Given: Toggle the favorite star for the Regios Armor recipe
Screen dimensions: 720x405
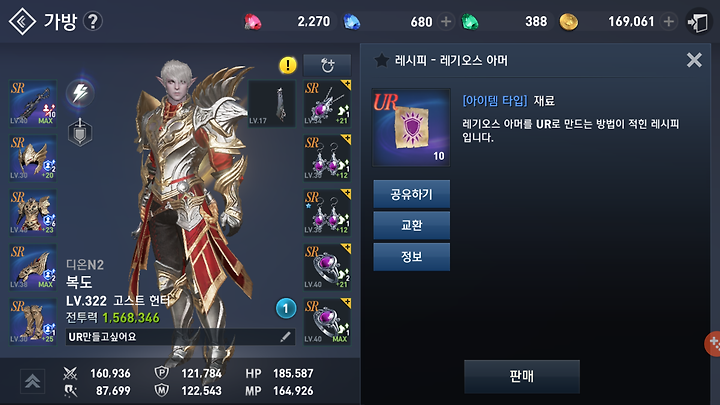Looking at the screenshot, I should (381, 60).
